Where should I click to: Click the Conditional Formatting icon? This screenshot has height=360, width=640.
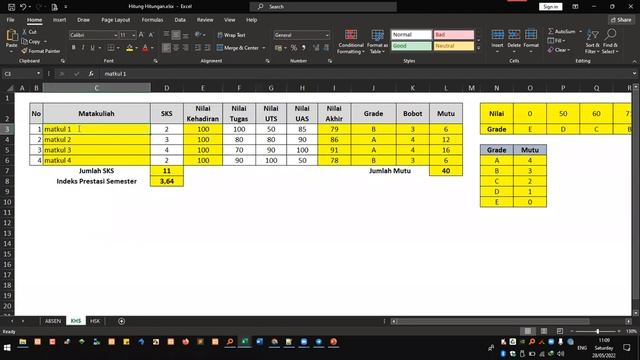point(351,35)
